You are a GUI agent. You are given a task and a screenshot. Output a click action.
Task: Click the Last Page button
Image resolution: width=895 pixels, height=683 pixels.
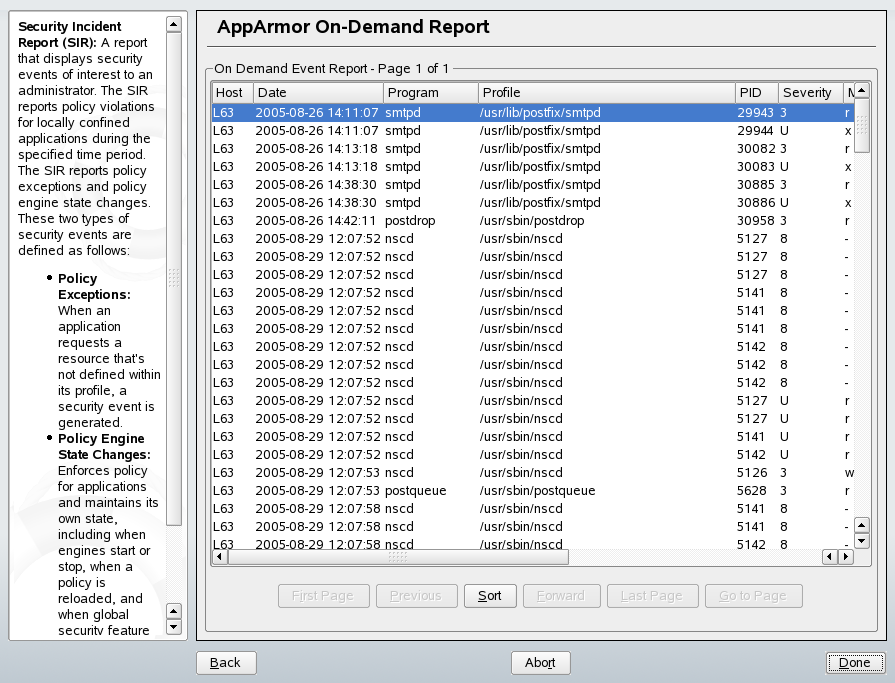pyautogui.click(x=652, y=595)
